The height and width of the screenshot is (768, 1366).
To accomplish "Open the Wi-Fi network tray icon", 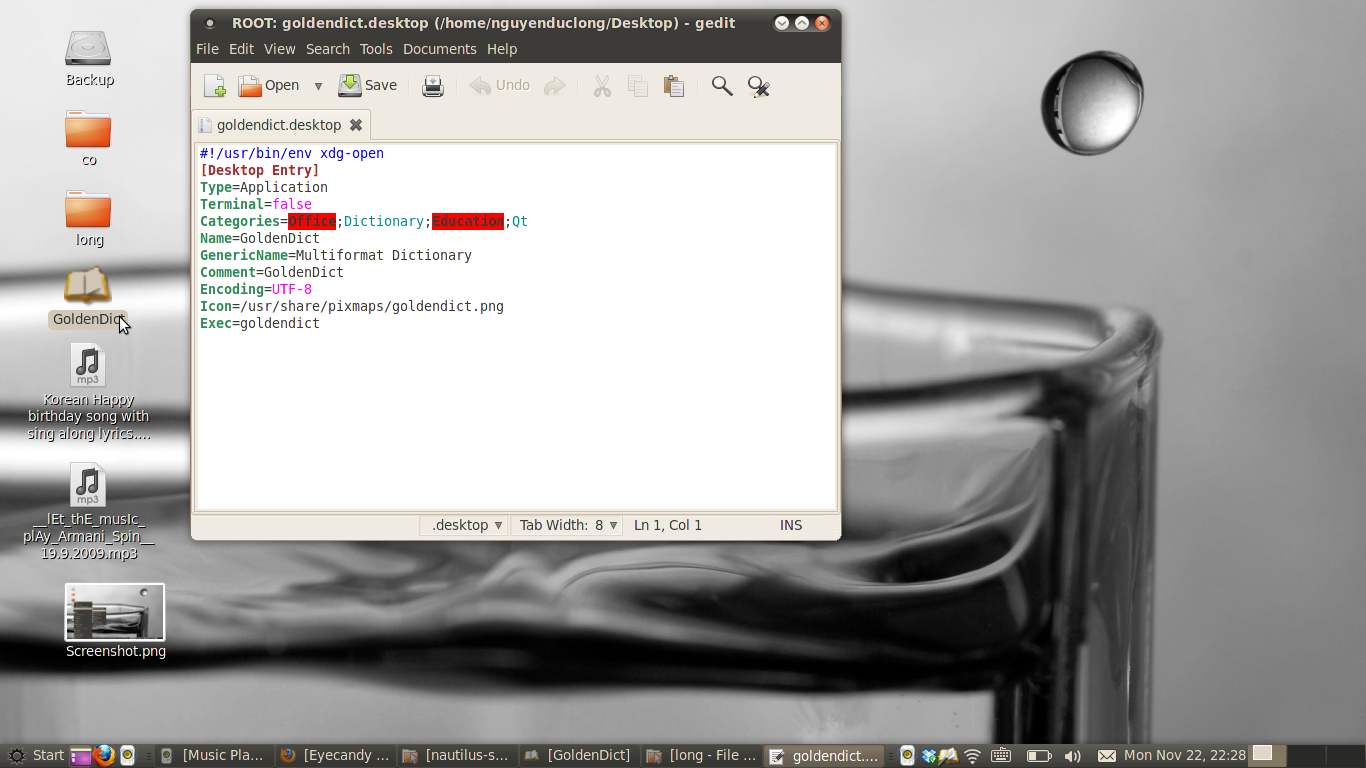I will [x=972, y=755].
